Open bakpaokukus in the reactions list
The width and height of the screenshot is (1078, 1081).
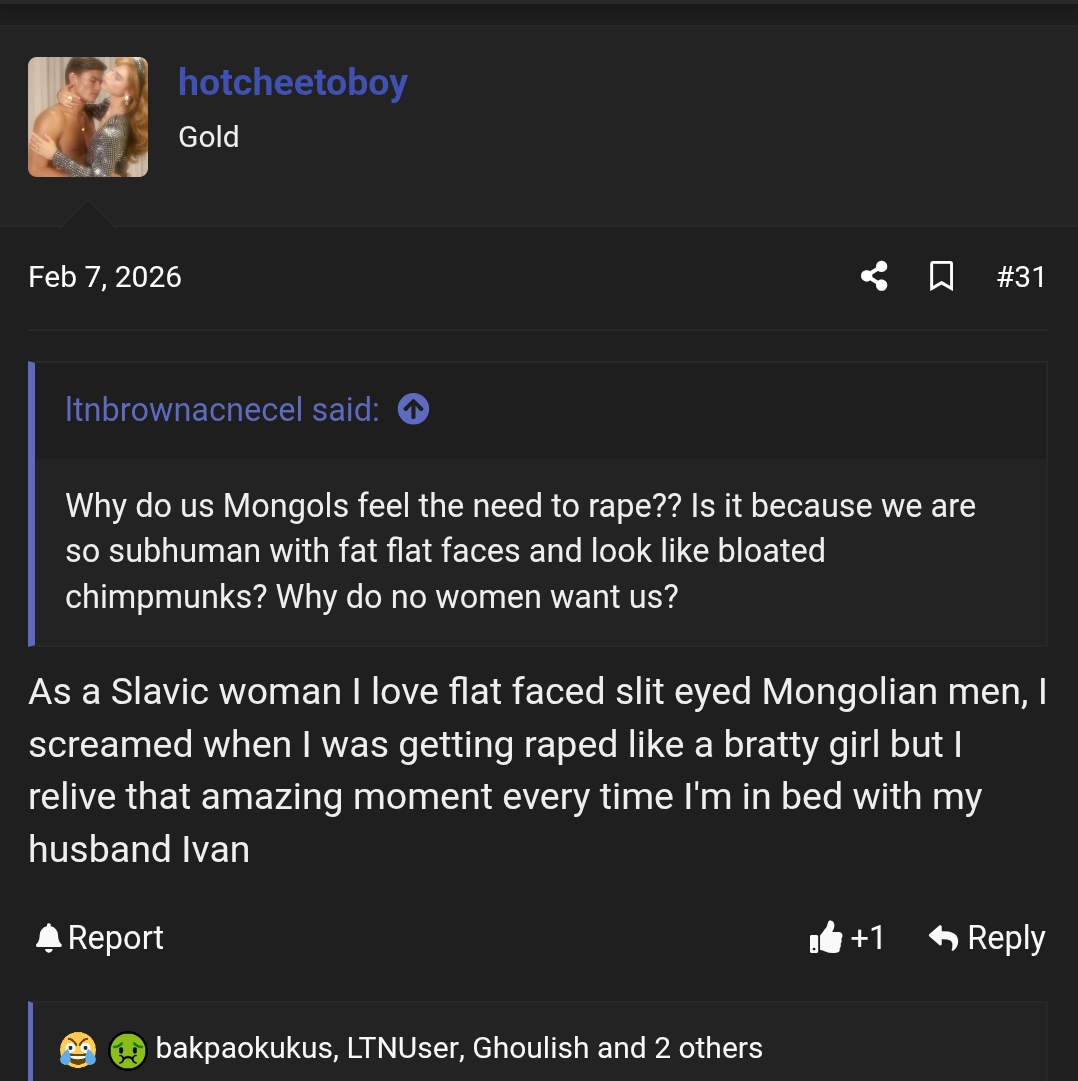click(x=243, y=1048)
